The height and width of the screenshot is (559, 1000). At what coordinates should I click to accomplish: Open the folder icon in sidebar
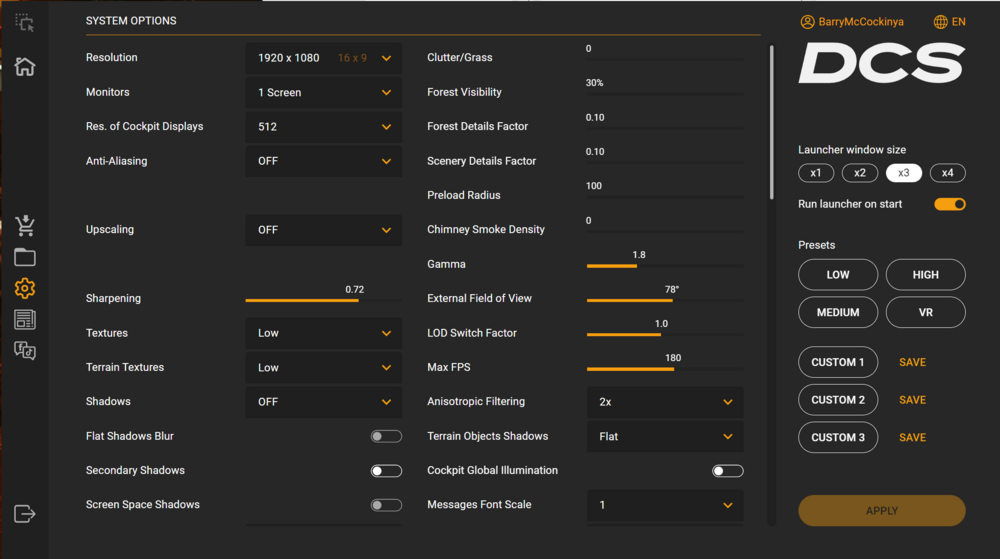pyautogui.click(x=25, y=257)
